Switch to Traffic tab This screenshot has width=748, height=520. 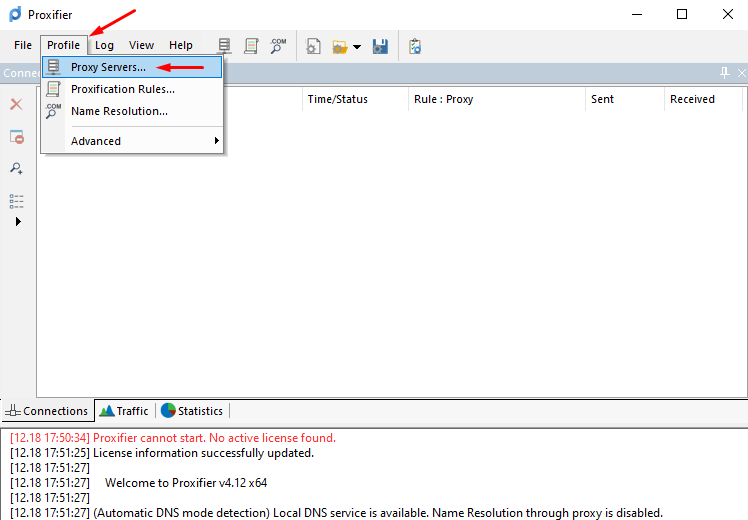[125, 411]
